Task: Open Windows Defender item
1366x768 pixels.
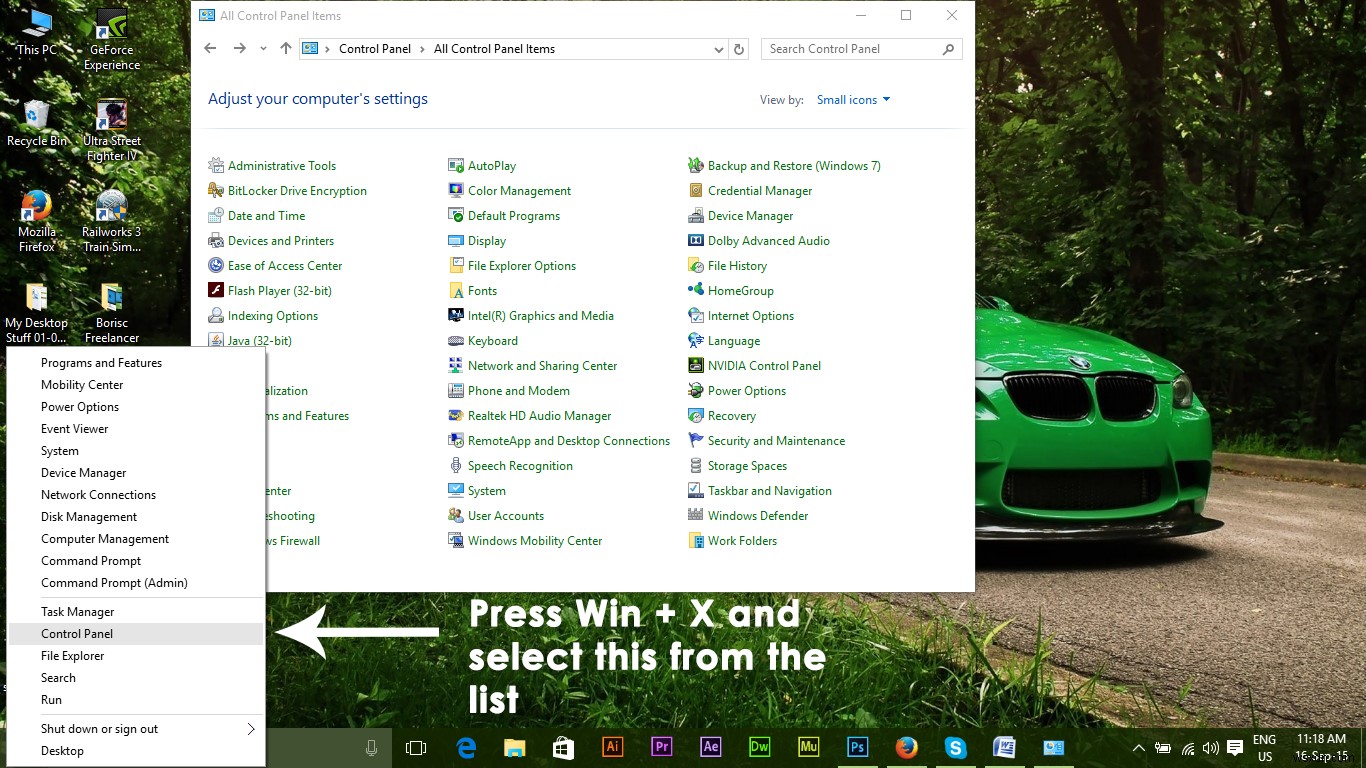Action: point(748,516)
